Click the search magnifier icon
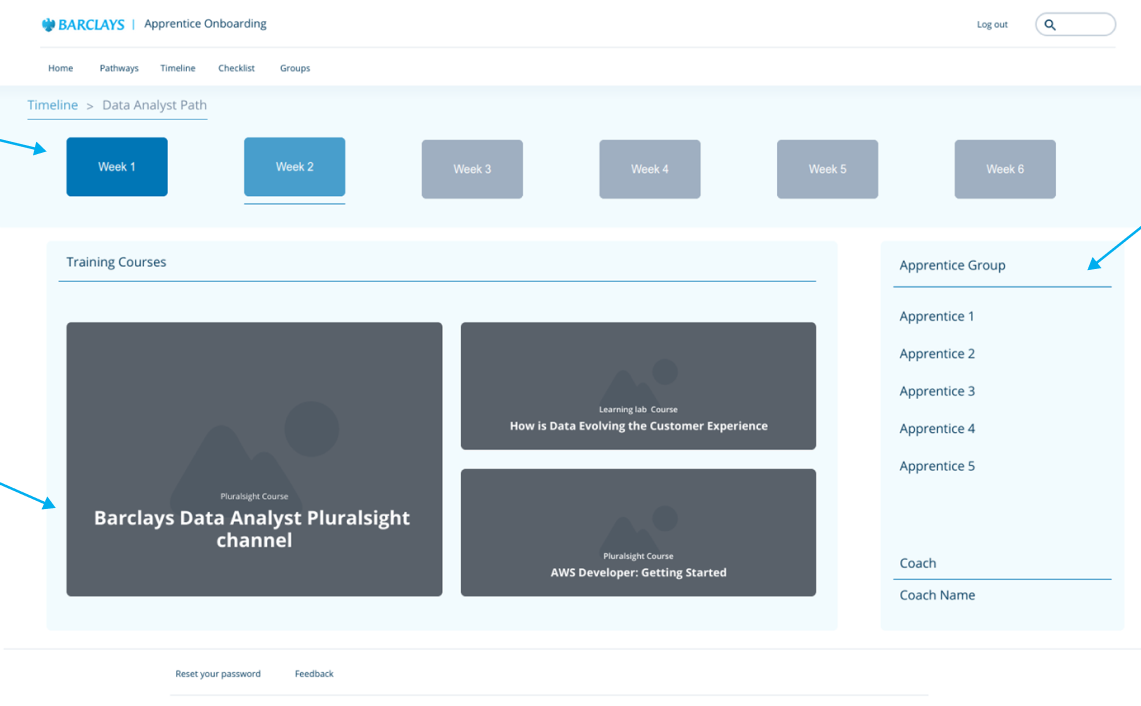The width and height of the screenshot is (1141, 706). point(1050,25)
